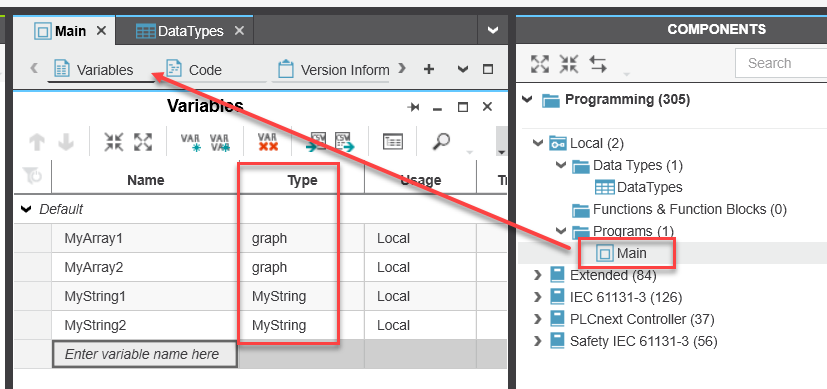
Task: Maximize the Variables panel
Action: tap(463, 107)
